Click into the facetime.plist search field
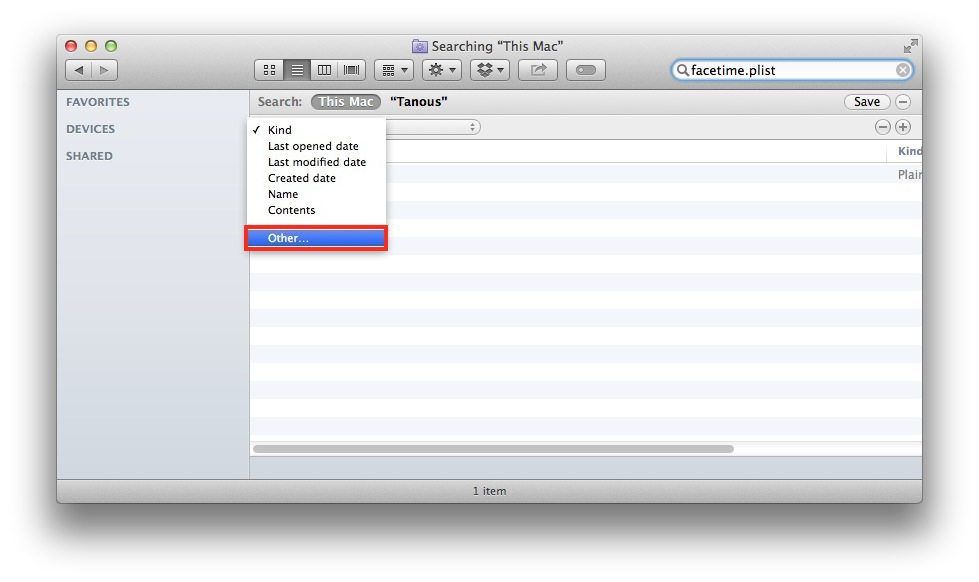The width and height of the screenshot is (979, 582). click(792, 70)
